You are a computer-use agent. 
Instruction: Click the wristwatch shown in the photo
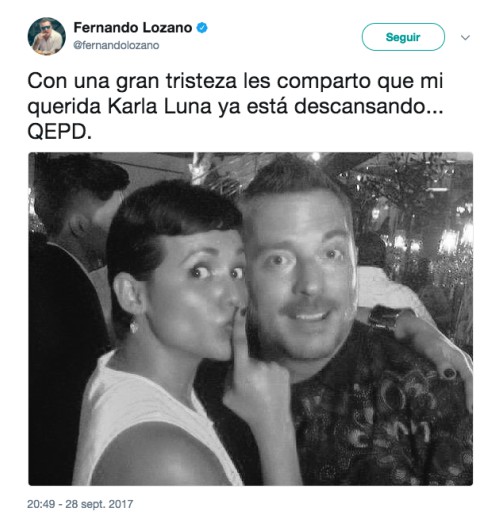(x=384, y=317)
